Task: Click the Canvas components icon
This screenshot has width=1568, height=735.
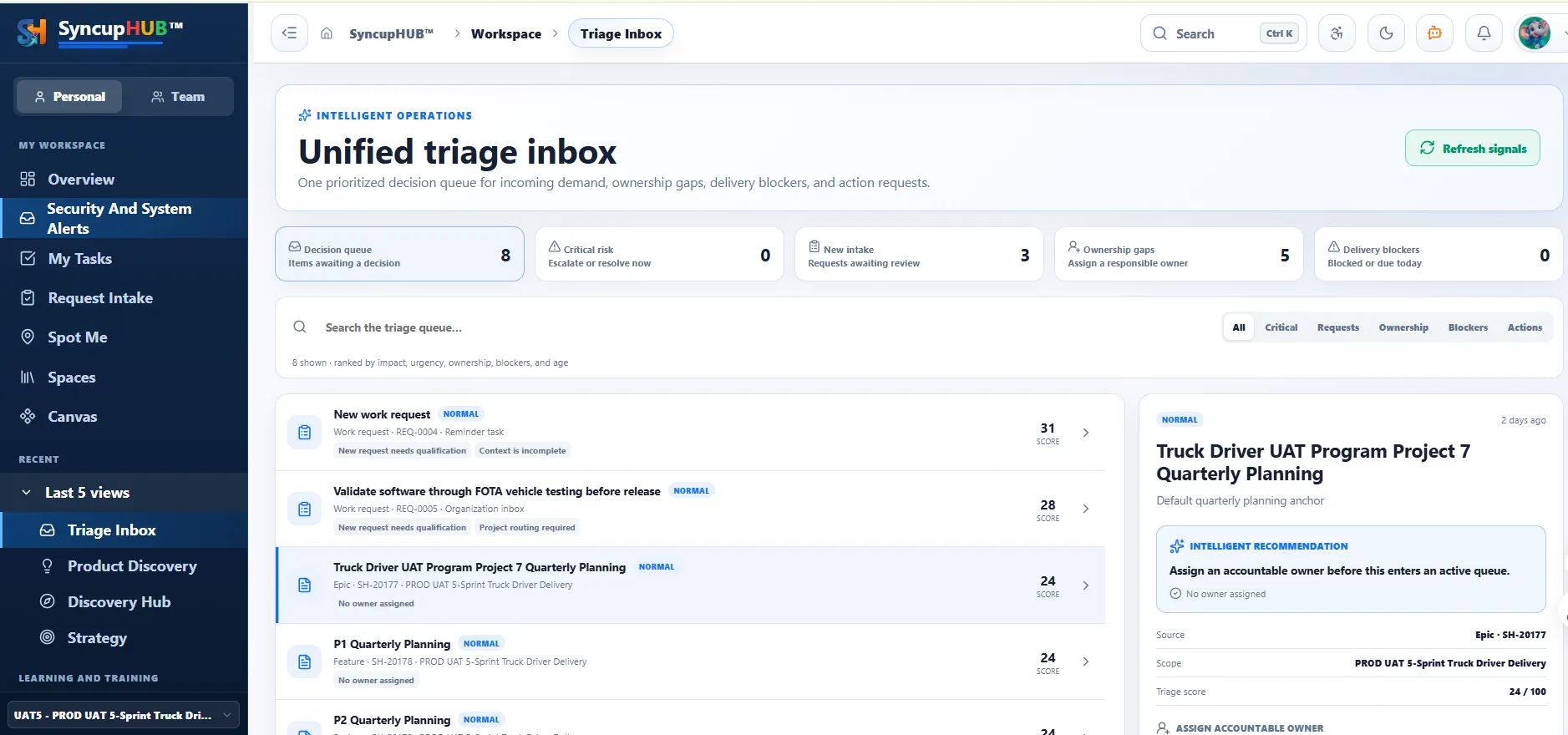Action: coord(28,416)
